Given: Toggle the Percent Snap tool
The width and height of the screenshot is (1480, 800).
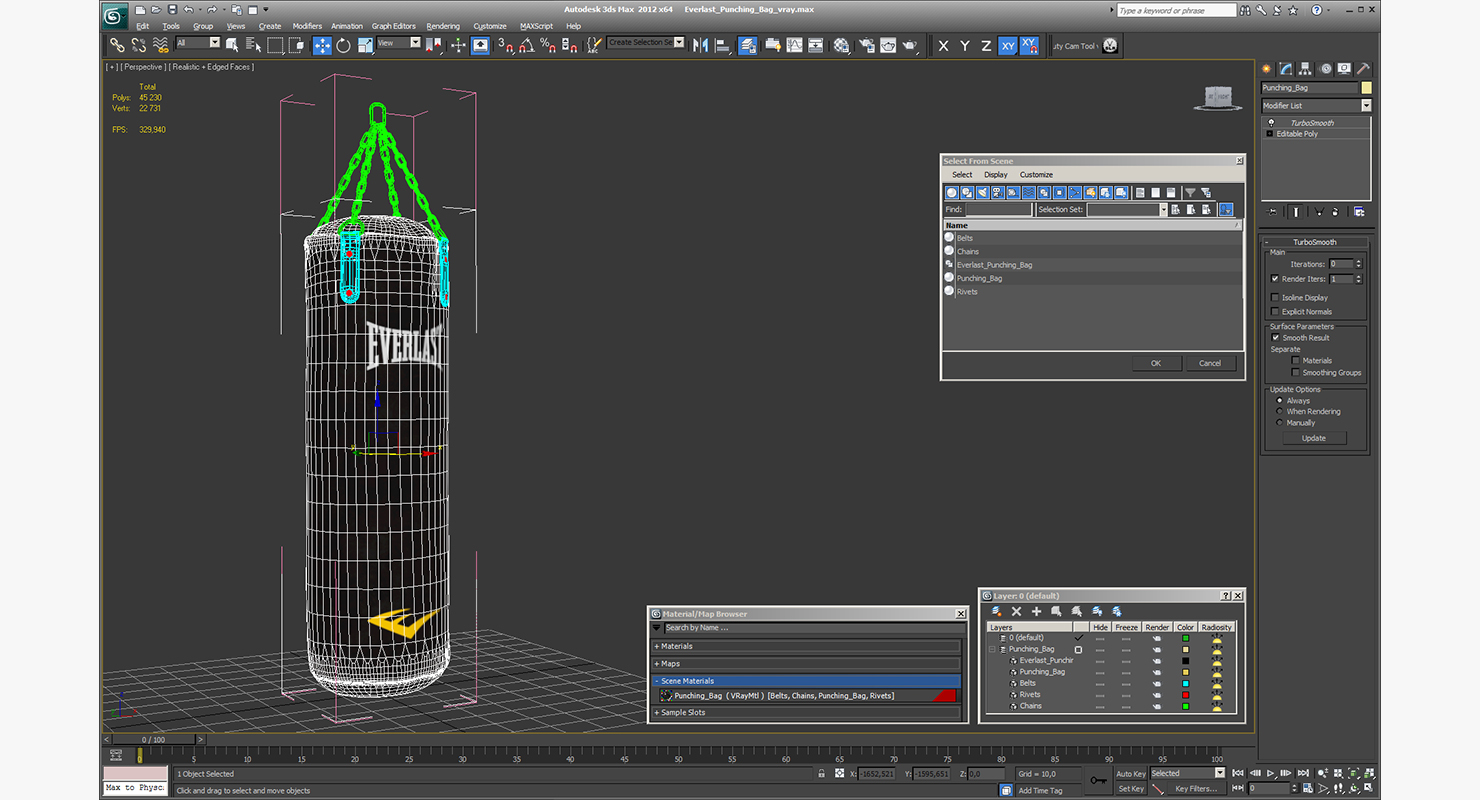Looking at the screenshot, I should pos(547,45).
